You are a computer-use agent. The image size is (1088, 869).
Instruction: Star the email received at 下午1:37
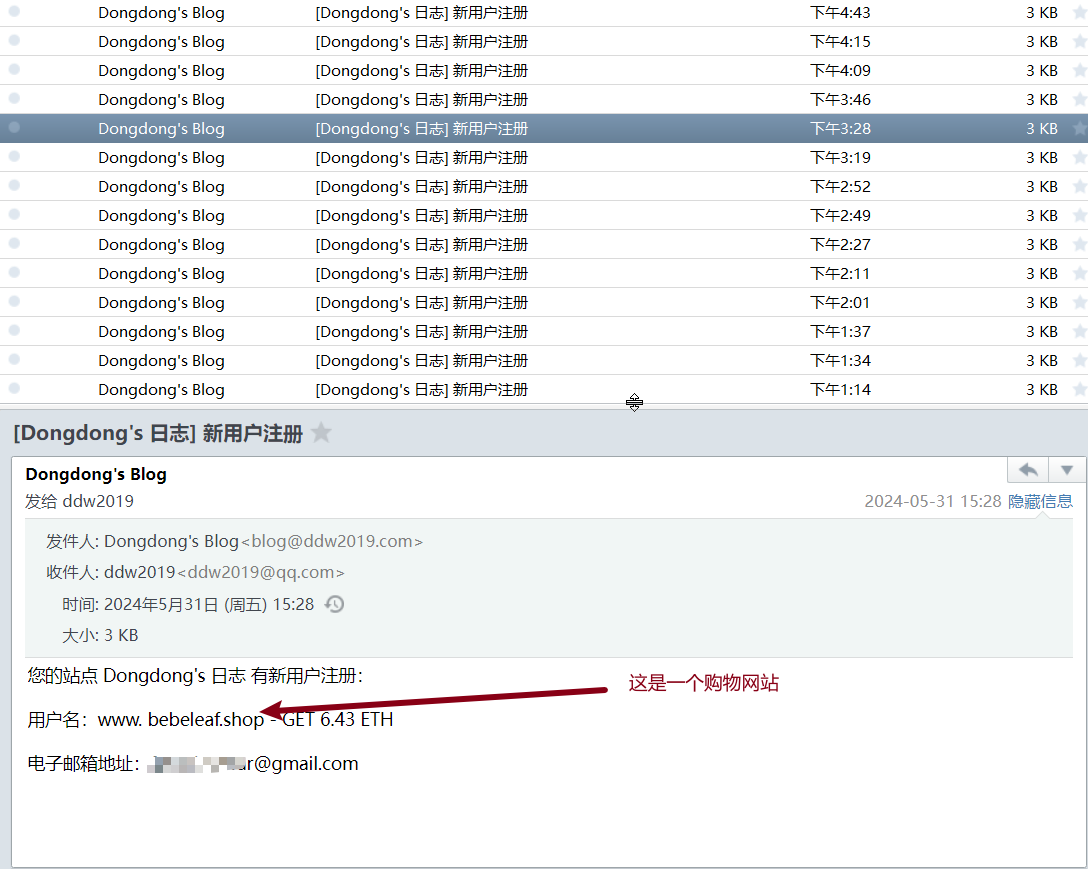[x=1079, y=332]
